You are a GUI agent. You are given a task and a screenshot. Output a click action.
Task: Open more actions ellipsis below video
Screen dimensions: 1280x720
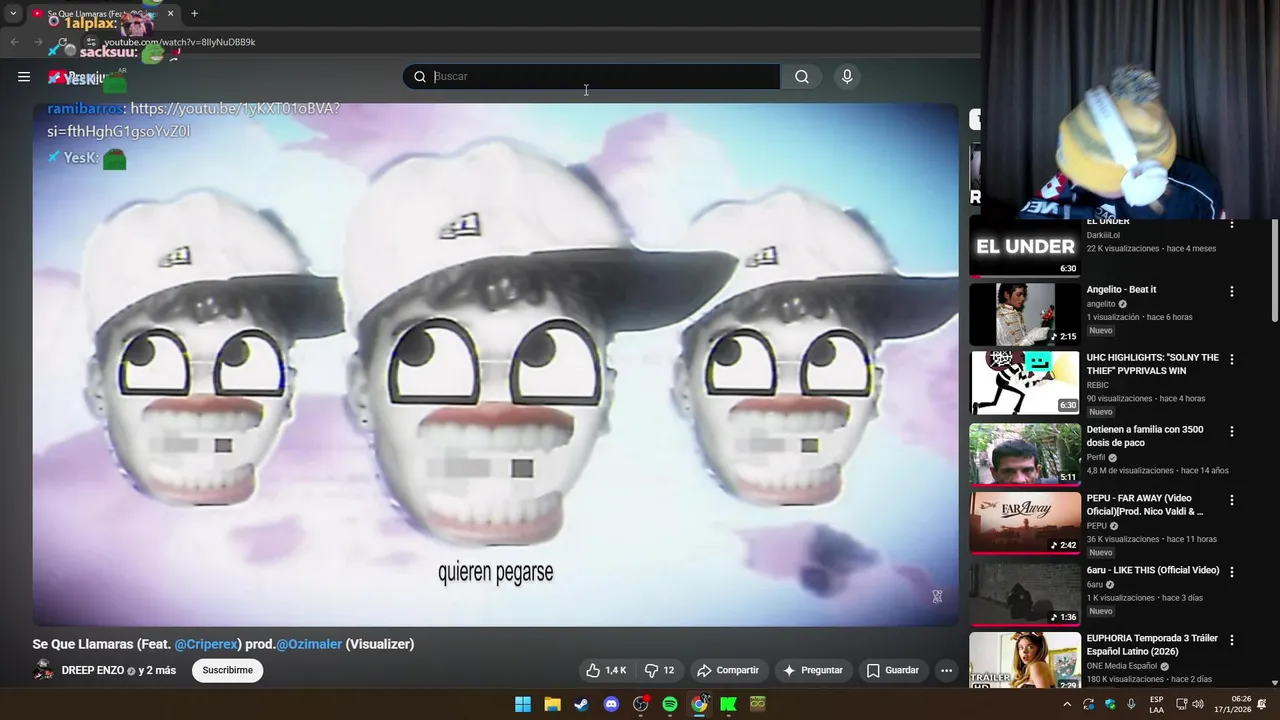(x=946, y=670)
